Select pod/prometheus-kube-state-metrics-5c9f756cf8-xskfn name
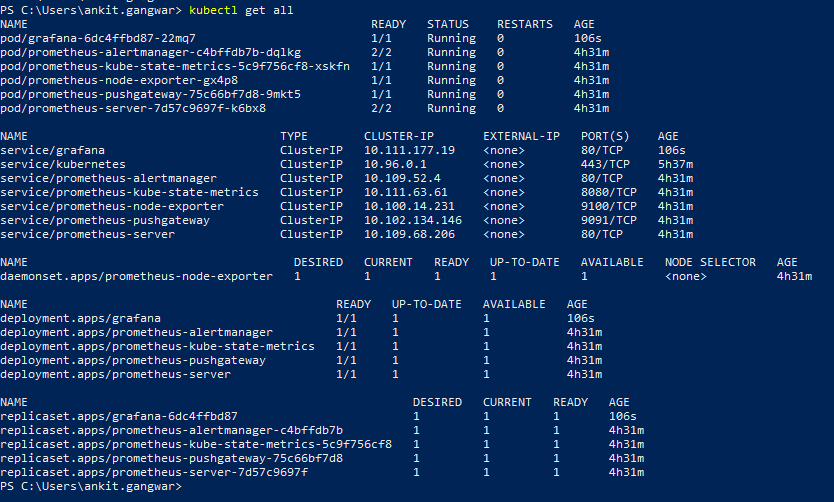The image size is (834, 502). point(175,66)
